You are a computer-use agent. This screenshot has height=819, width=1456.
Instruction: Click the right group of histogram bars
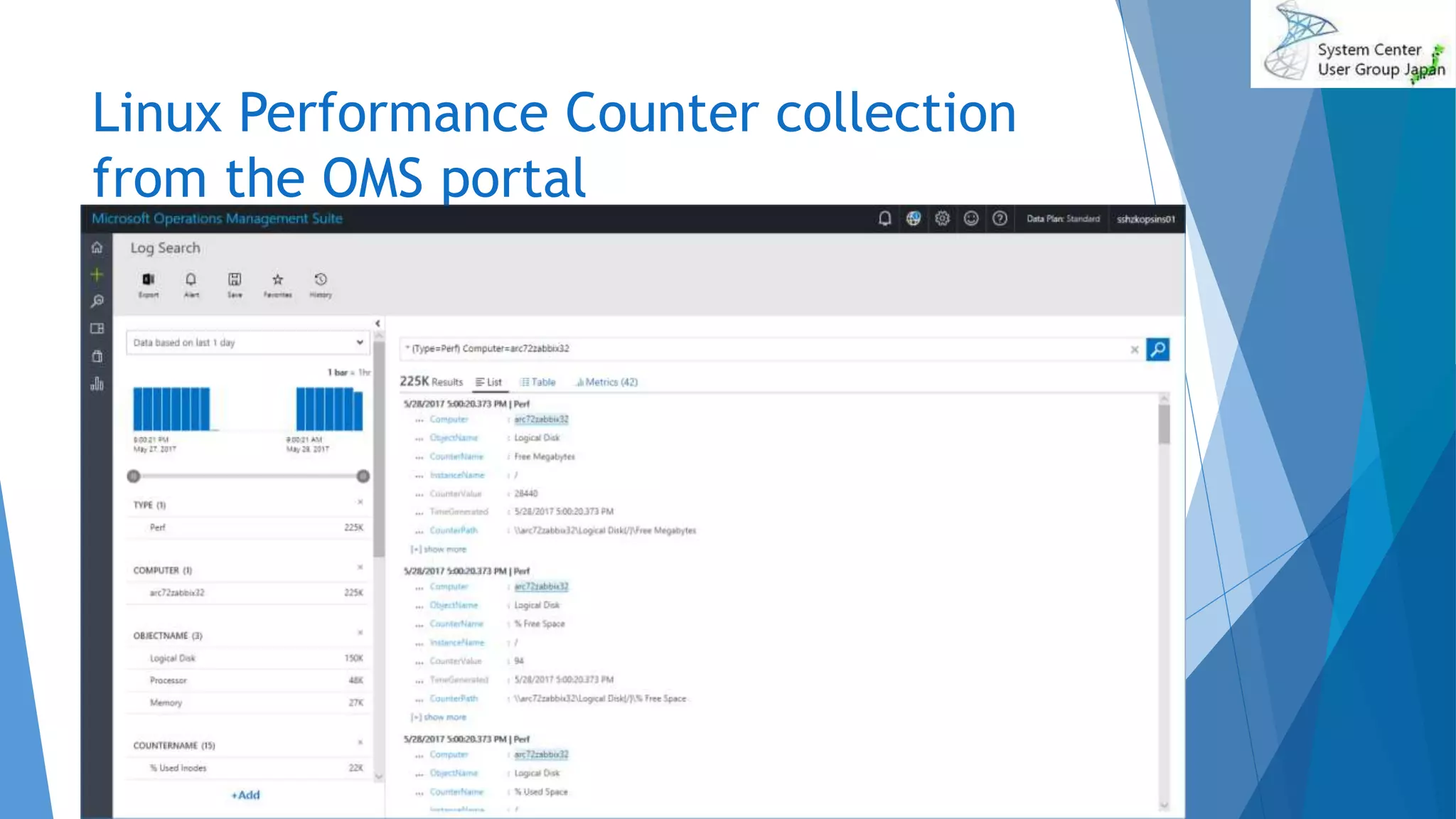(329, 409)
